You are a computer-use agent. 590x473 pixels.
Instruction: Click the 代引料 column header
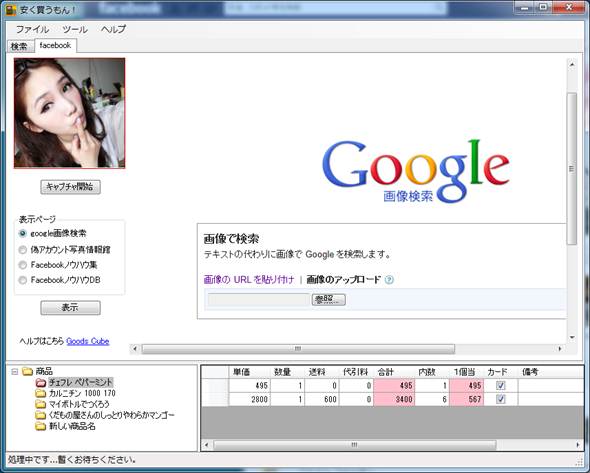(x=356, y=372)
